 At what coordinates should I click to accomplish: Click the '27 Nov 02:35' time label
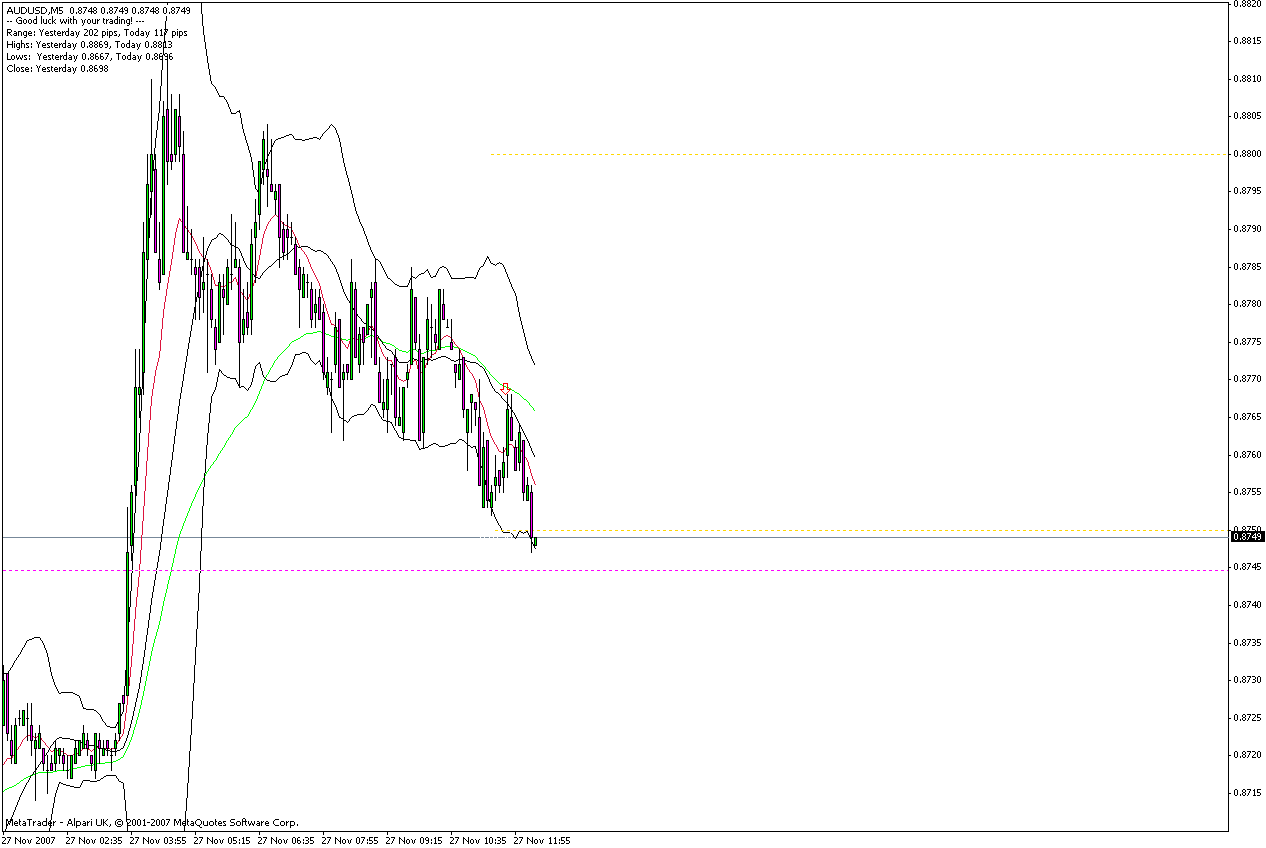(94, 841)
